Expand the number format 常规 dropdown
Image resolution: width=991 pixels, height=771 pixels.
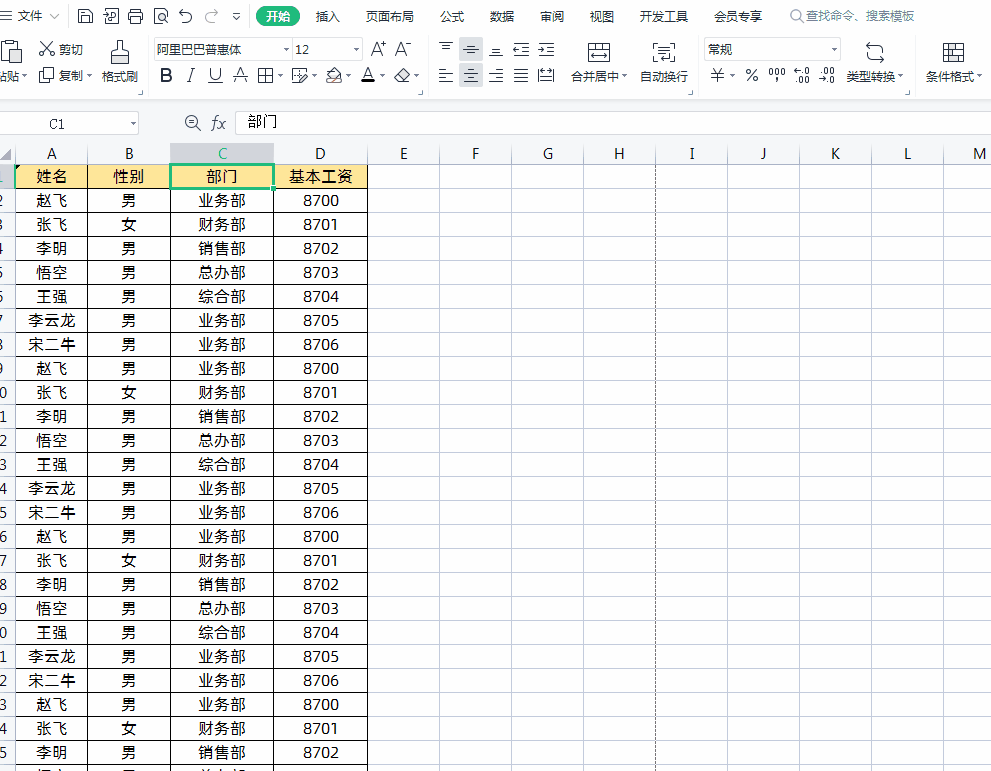click(x=834, y=49)
